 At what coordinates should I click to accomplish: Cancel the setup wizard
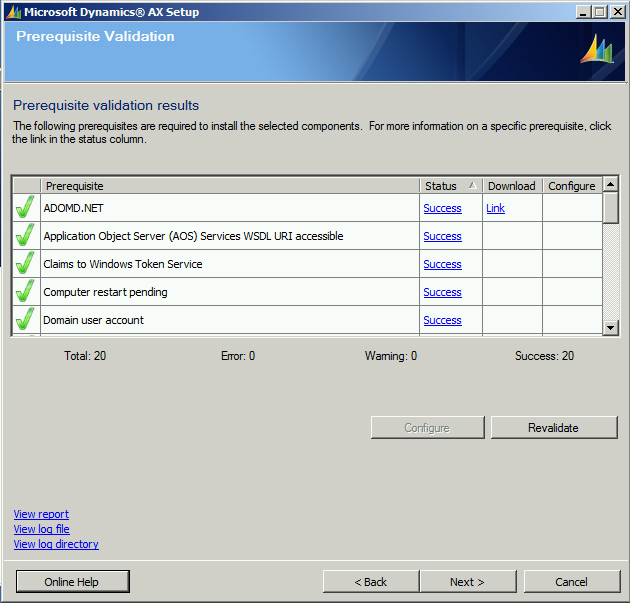(572, 581)
